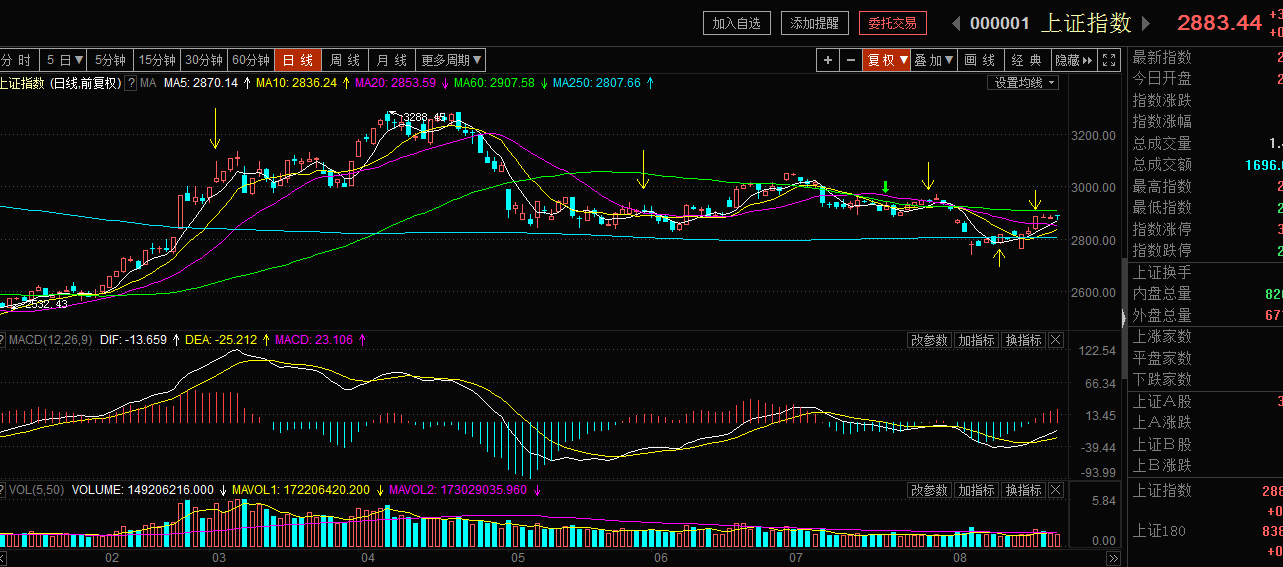Viewport: 1283px width, 567px height.
Task: Switch to 月线 monthly chart tab
Action: 392,60
